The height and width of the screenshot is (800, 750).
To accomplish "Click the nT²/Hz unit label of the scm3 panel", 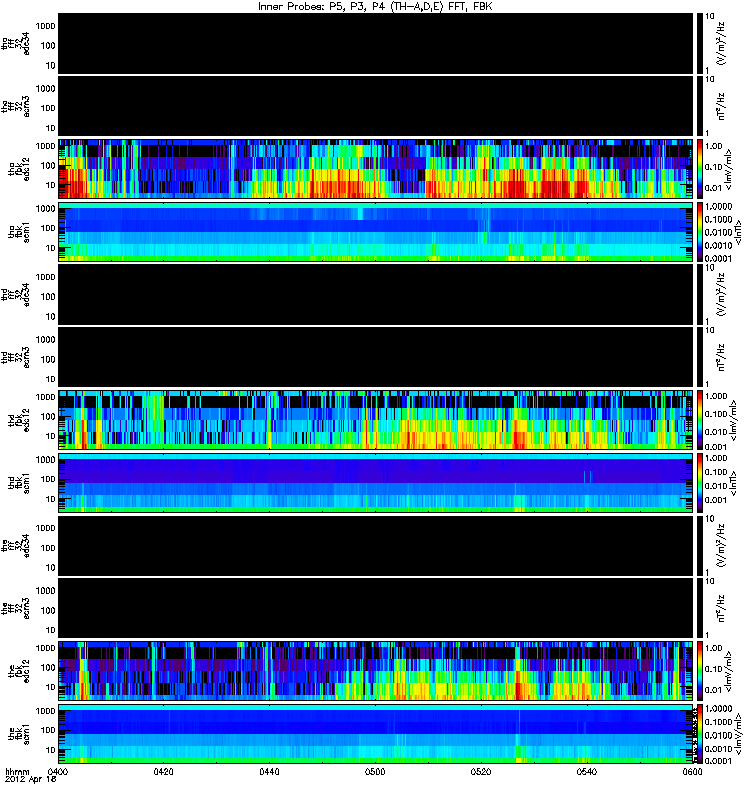I will point(721,608).
